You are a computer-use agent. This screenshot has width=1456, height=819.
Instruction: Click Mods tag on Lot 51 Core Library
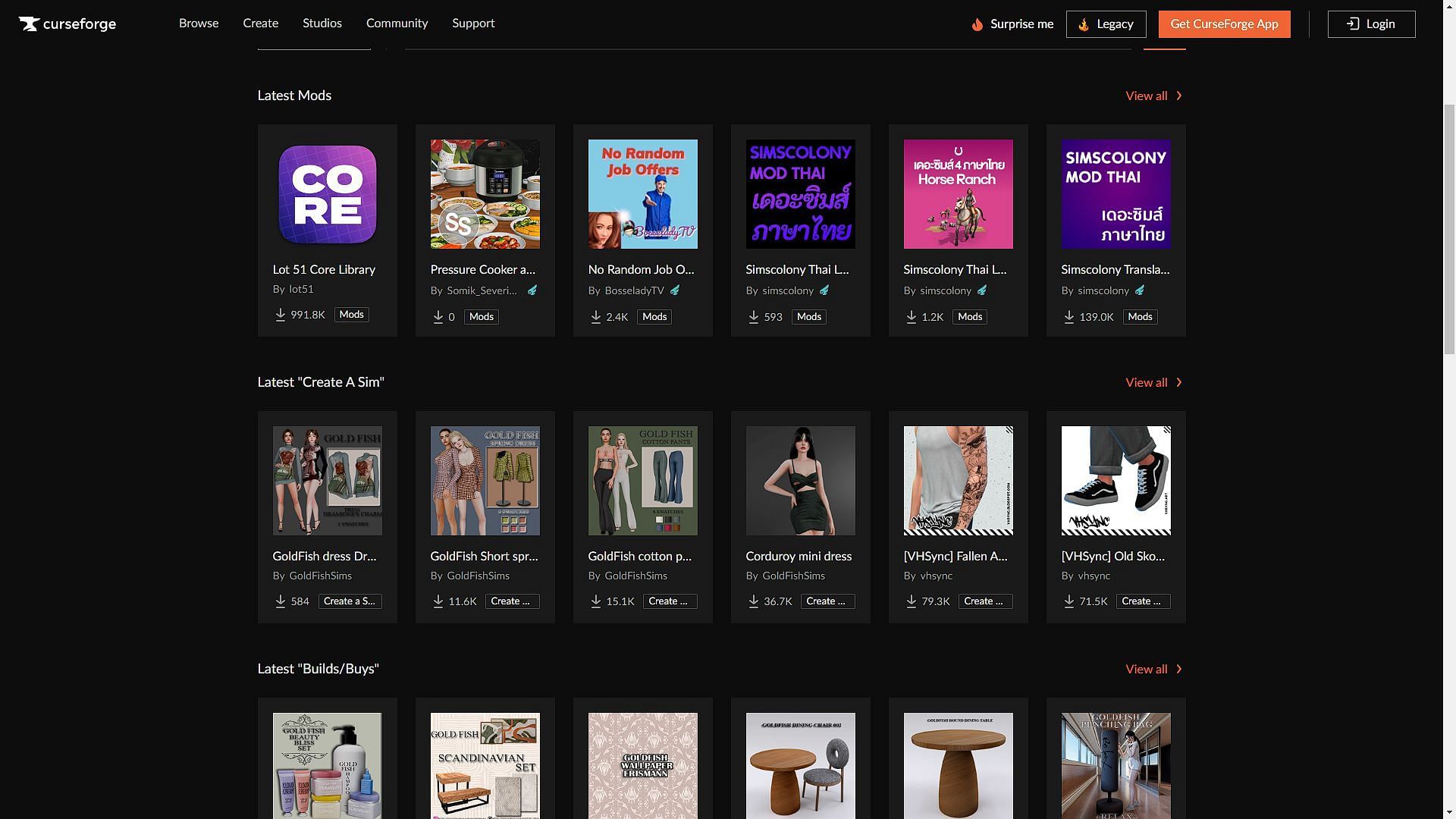351,315
